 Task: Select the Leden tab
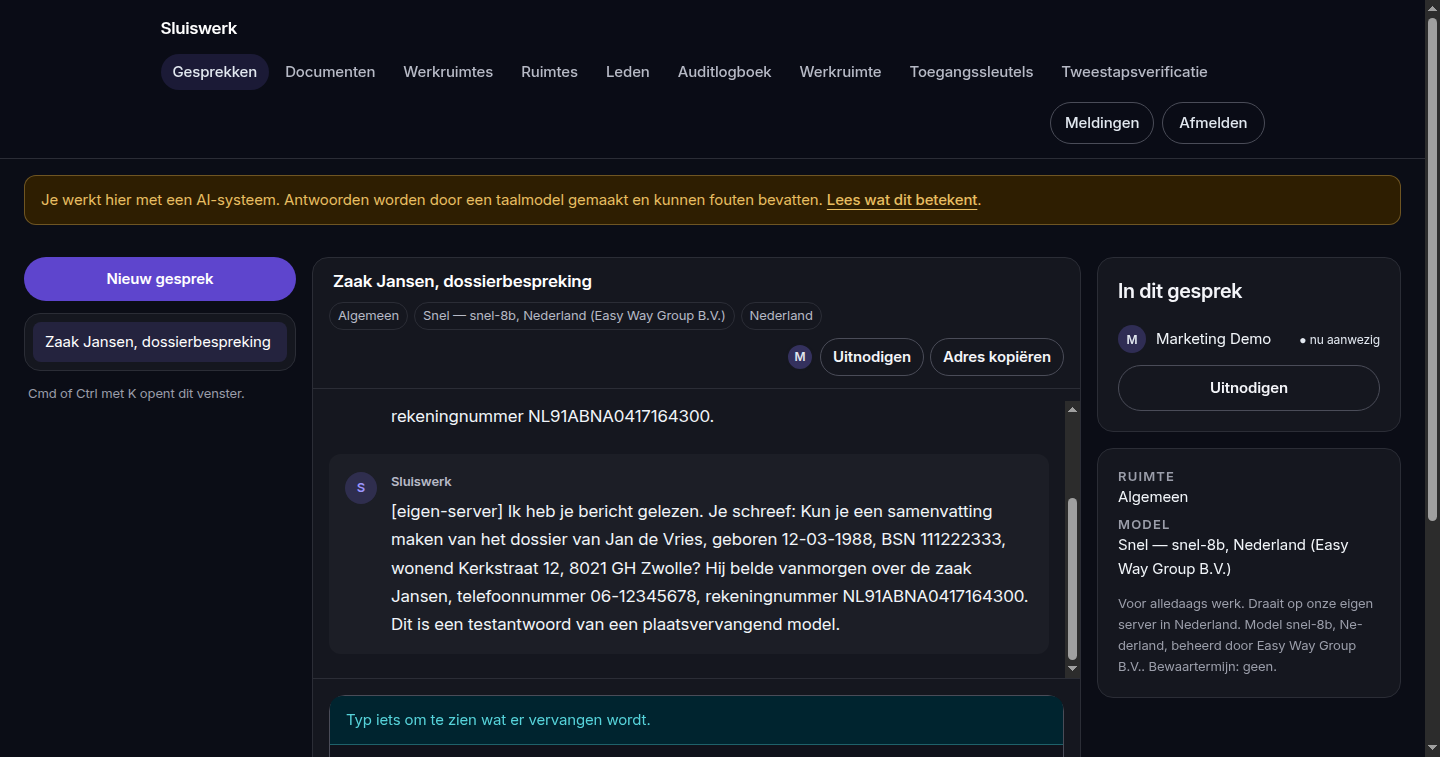click(x=628, y=72)
